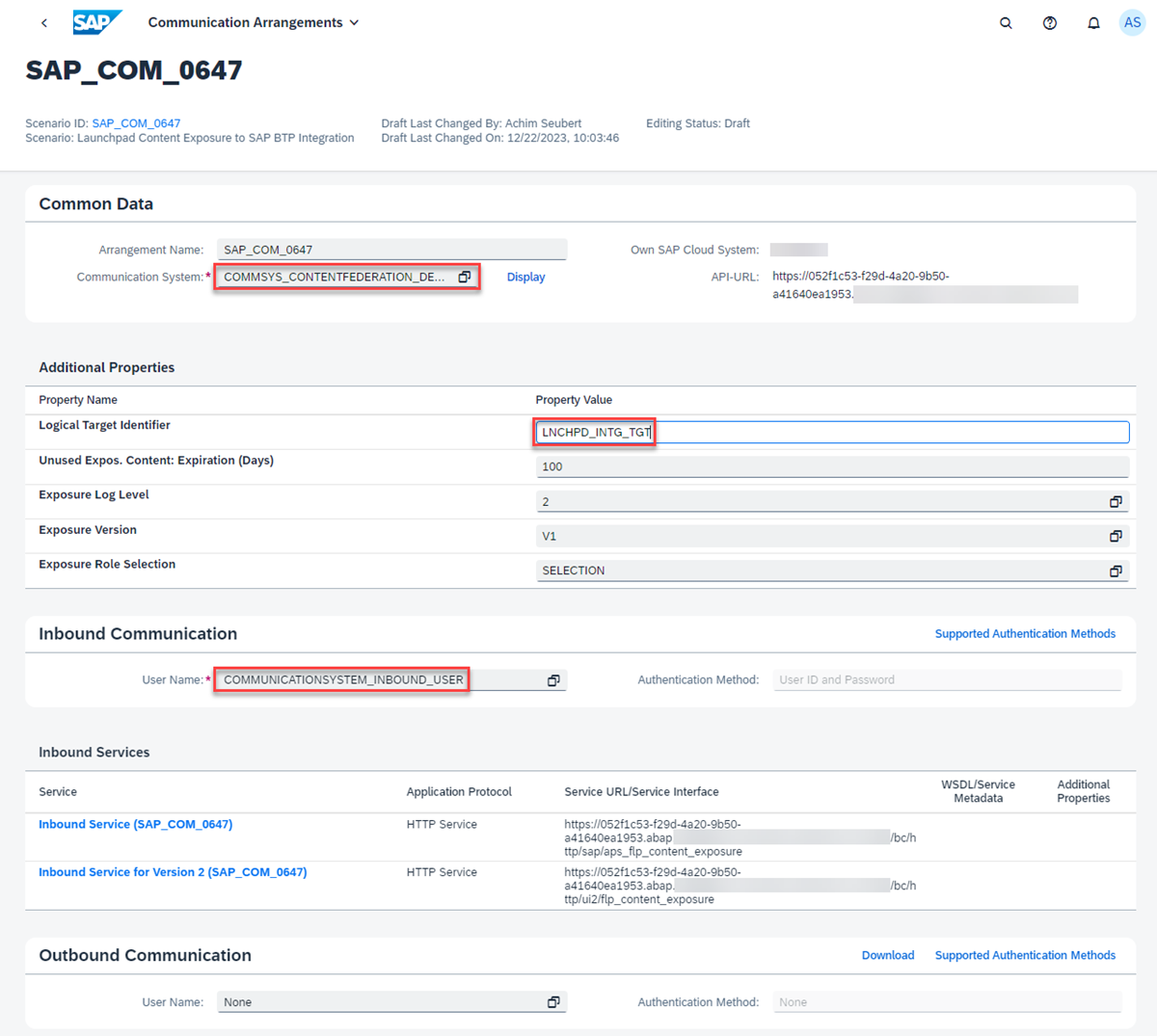
Task: Click the Property Name column header
Action: tap(78, 400)
